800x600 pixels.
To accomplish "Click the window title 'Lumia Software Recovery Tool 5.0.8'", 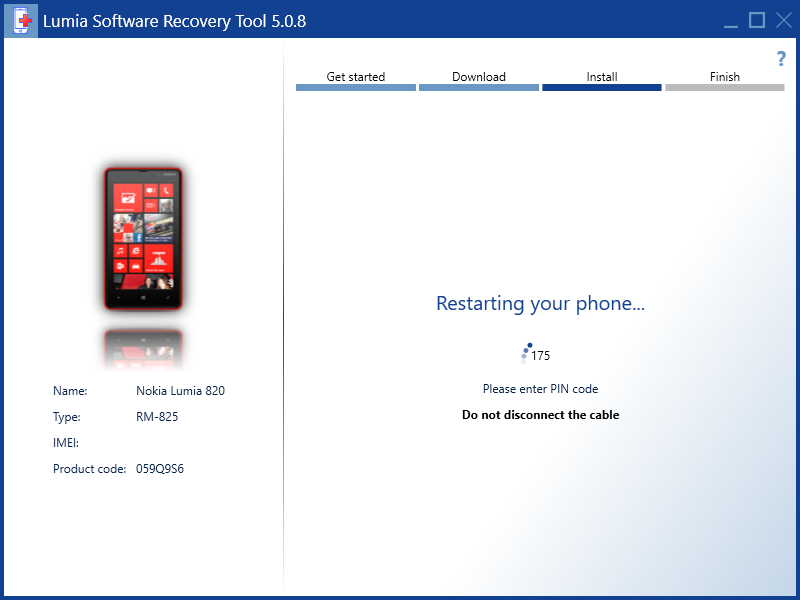I will coord(174,21).
